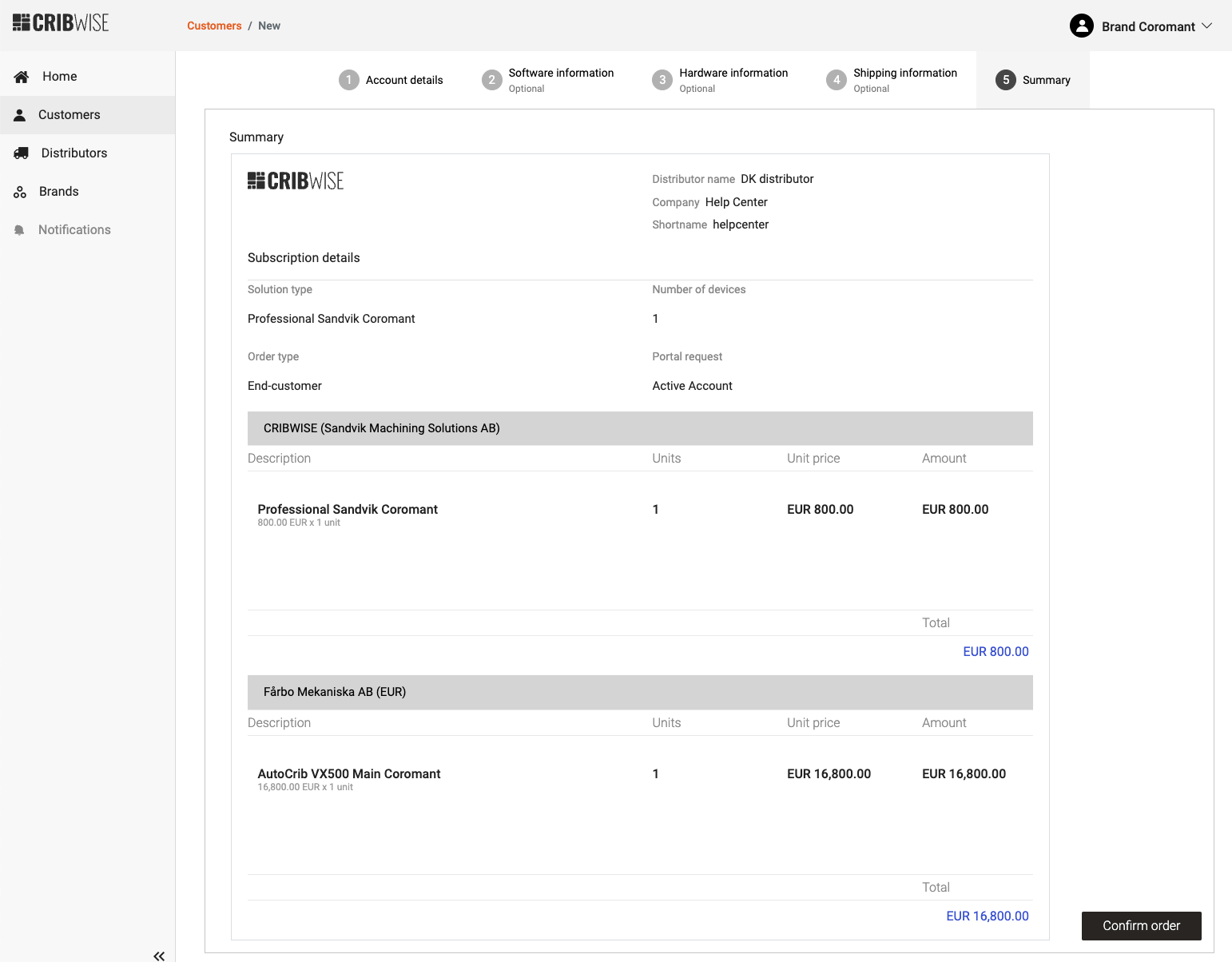Open Distributors in the sidebar menu

pyautogui.click(x=74, y=153)
